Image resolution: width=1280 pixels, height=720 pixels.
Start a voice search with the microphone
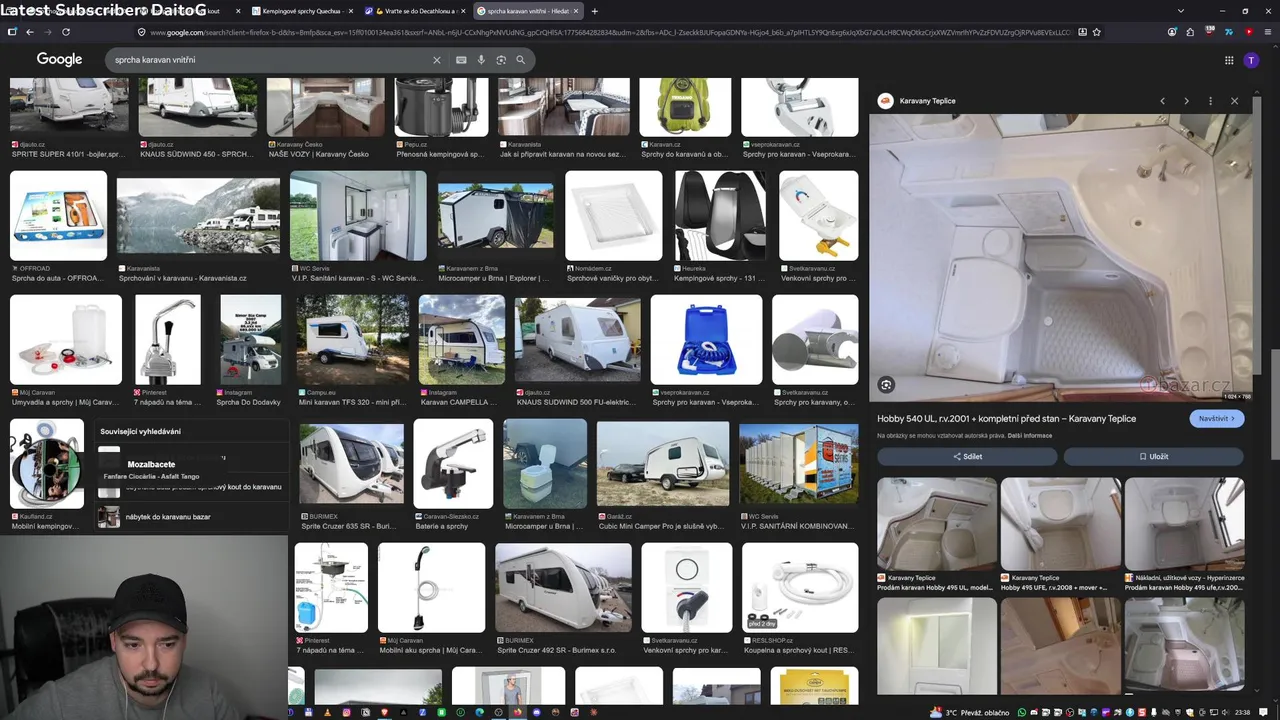481,60
